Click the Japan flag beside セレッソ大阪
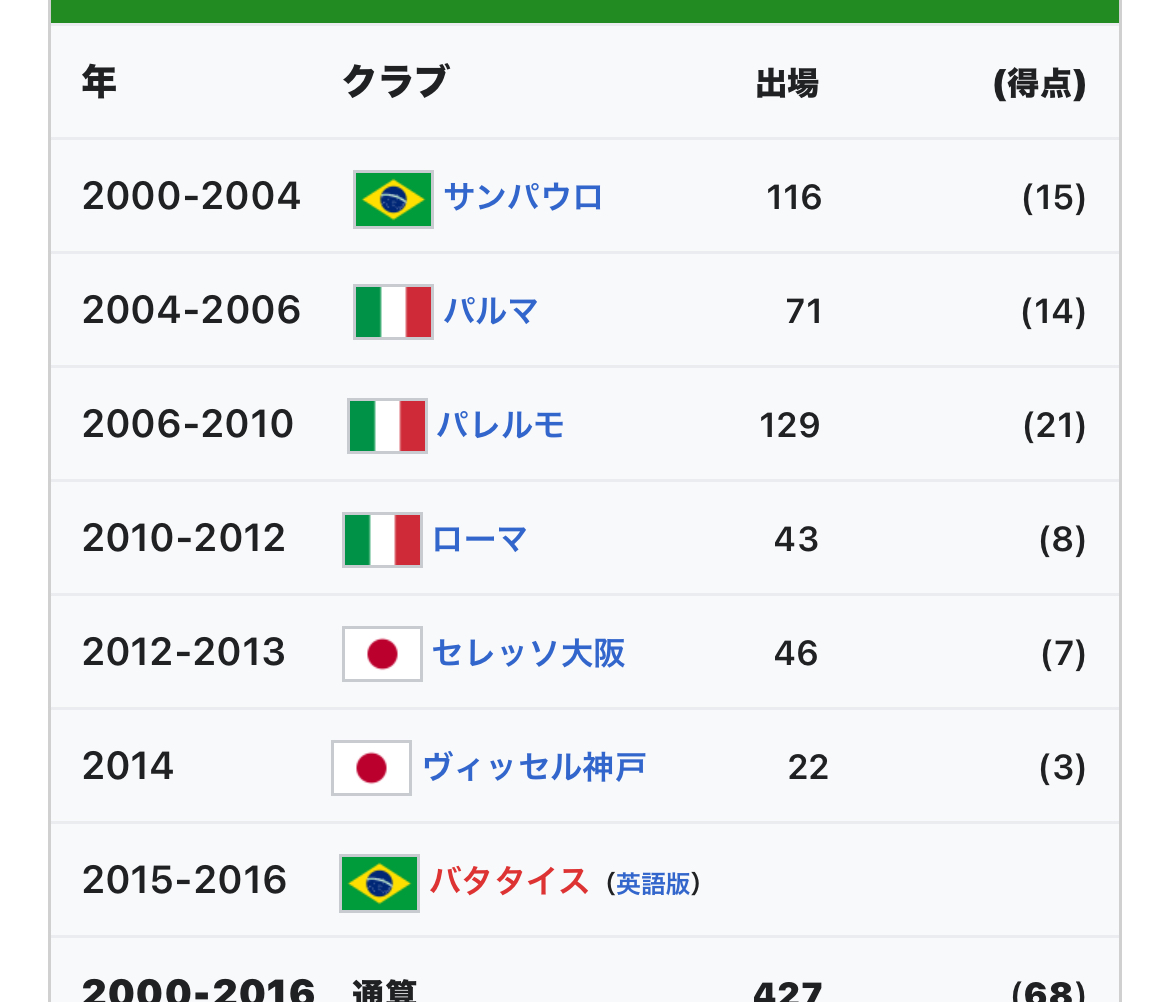This screenshot has width=1170, height=1002. tap(382, 654)
